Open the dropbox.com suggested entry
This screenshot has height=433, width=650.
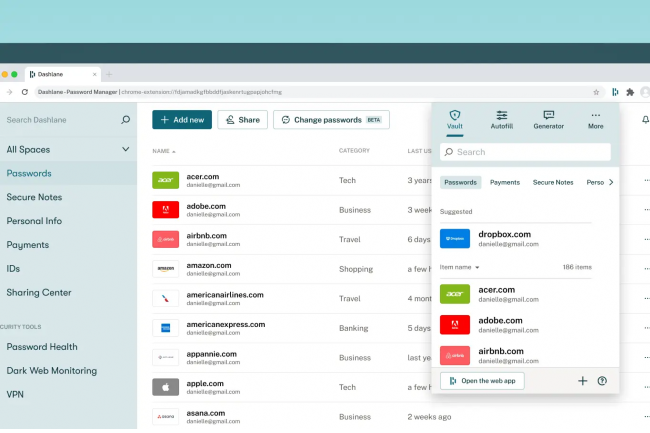(x=516, y=239)
